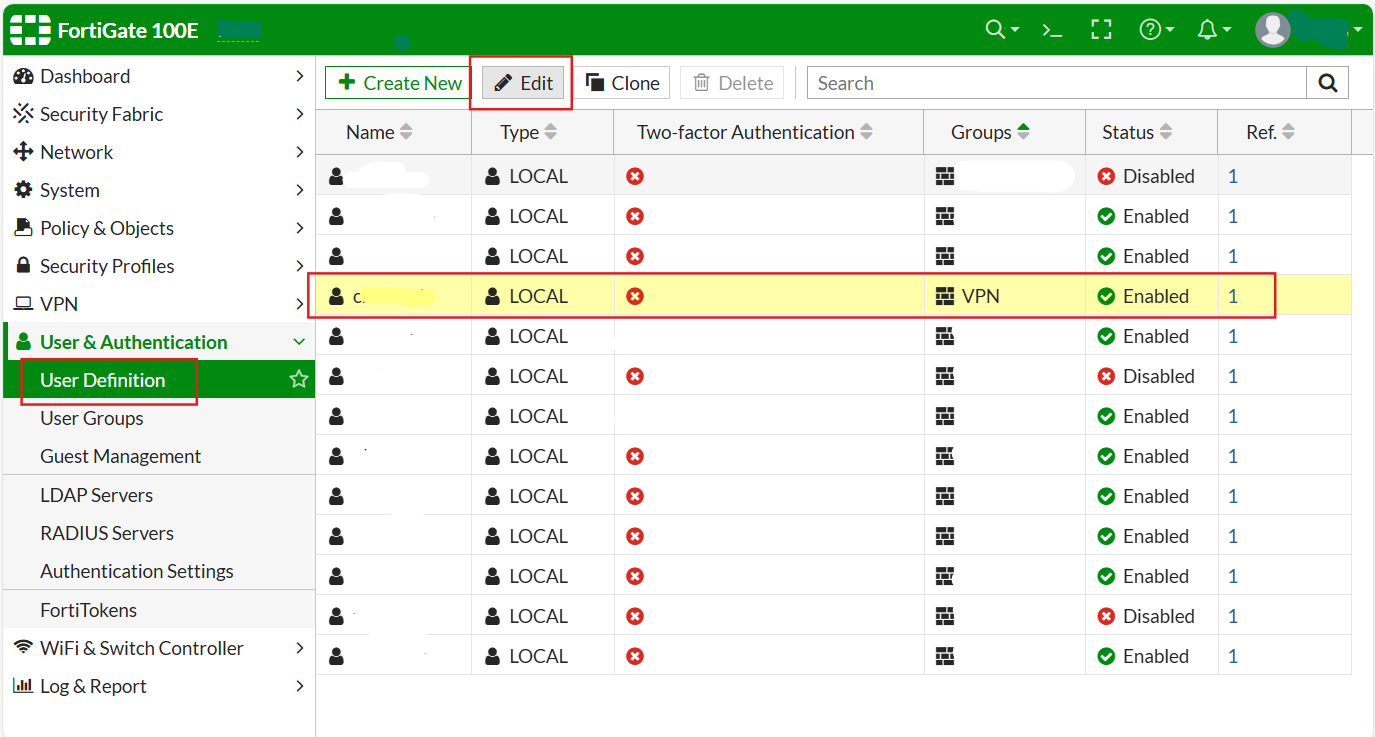Open the Help question mark menu
The image size is (1375, 737).
[1157, 30]
